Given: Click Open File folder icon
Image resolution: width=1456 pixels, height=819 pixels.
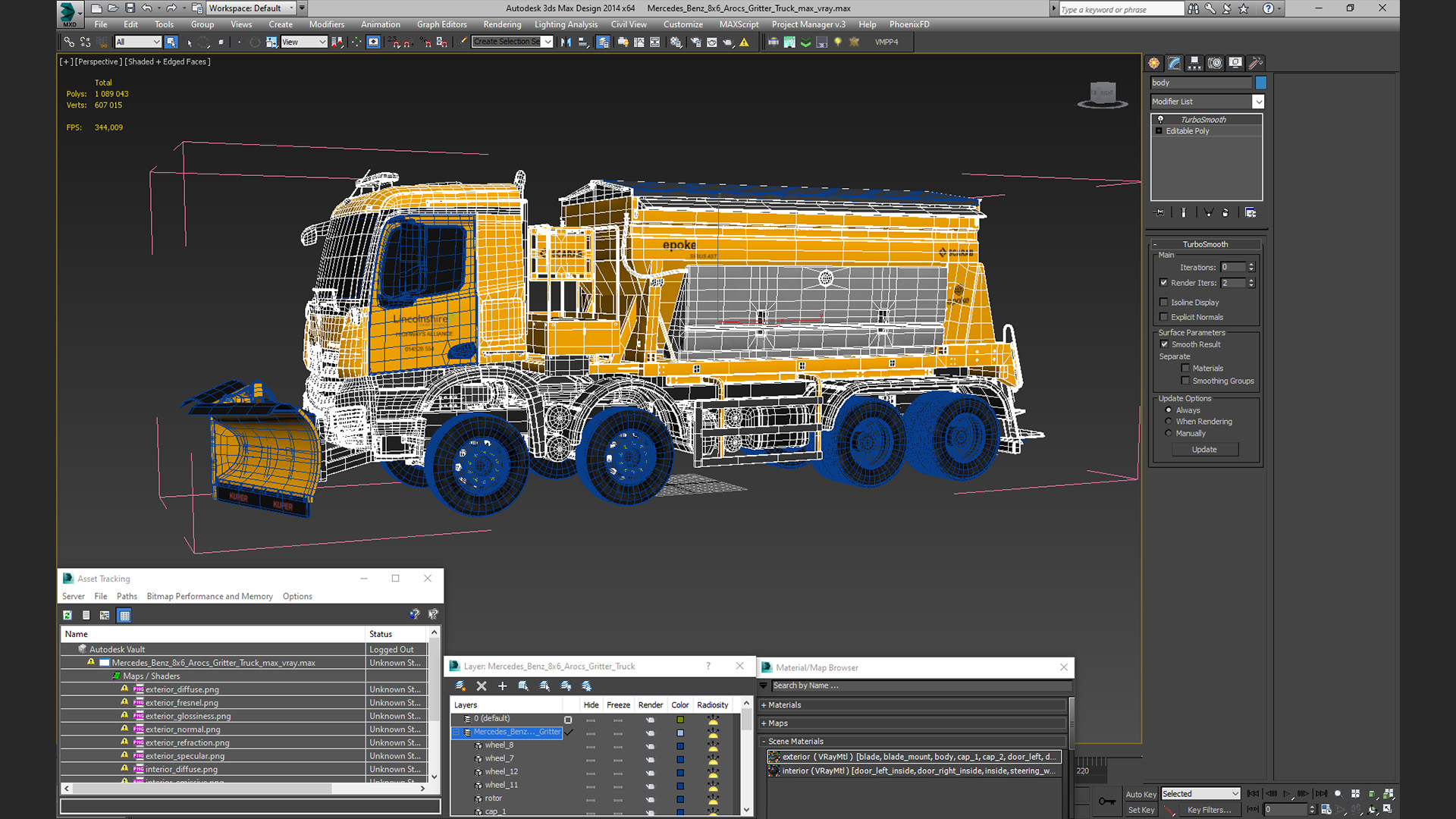Looking at the screenshot, I should (x=113, y=8).
